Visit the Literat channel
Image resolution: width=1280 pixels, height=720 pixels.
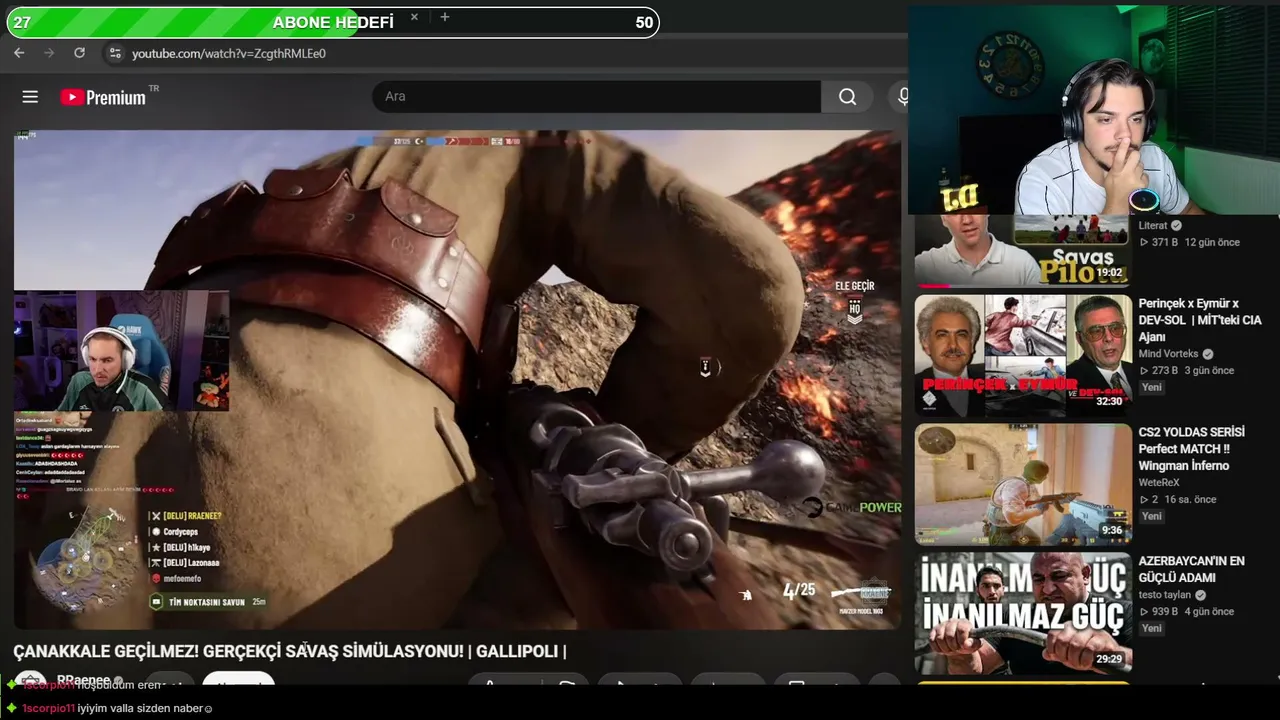click(x=1153, y=226)
